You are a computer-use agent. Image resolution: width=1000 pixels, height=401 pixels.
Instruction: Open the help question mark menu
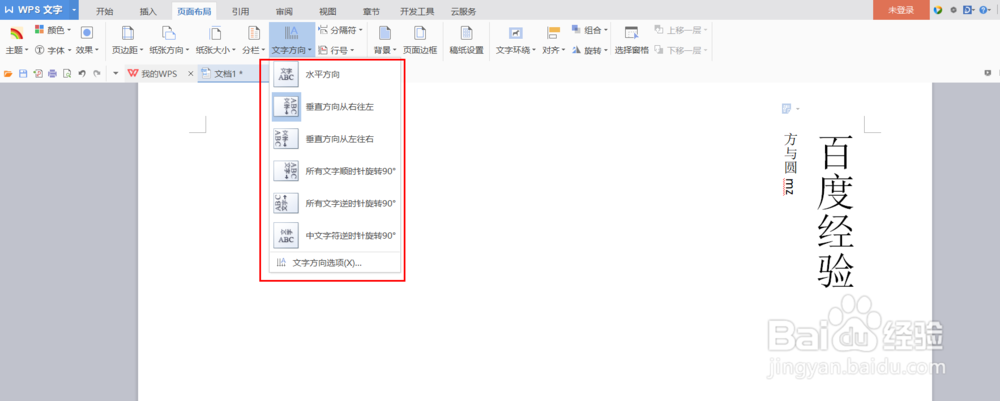[985, 10]
